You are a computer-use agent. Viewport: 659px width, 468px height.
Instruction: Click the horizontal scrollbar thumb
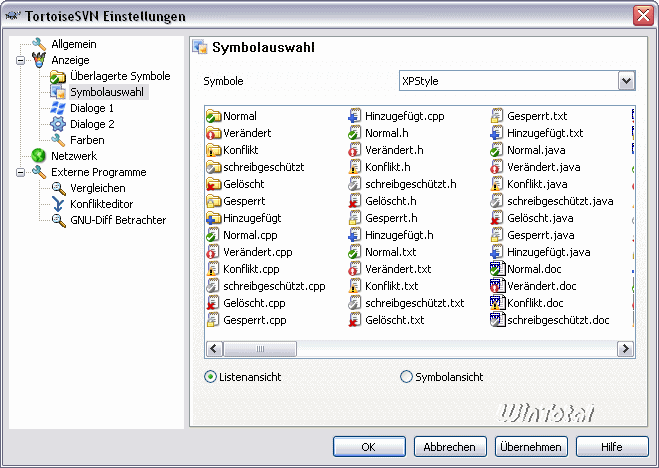click(x=260, y=349)
